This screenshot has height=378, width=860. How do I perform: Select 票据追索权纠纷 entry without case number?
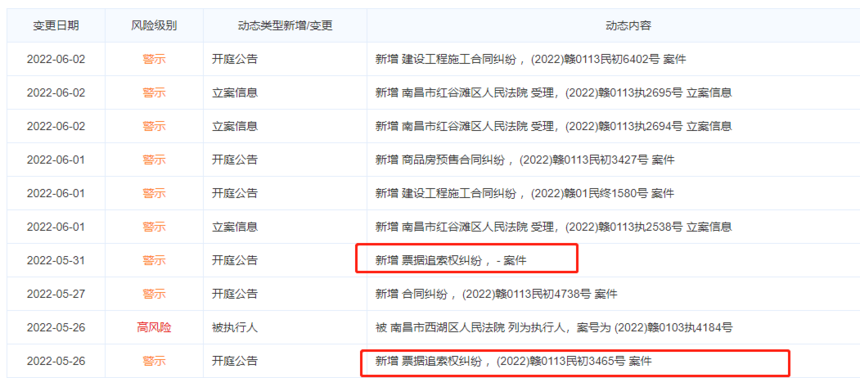450,261
